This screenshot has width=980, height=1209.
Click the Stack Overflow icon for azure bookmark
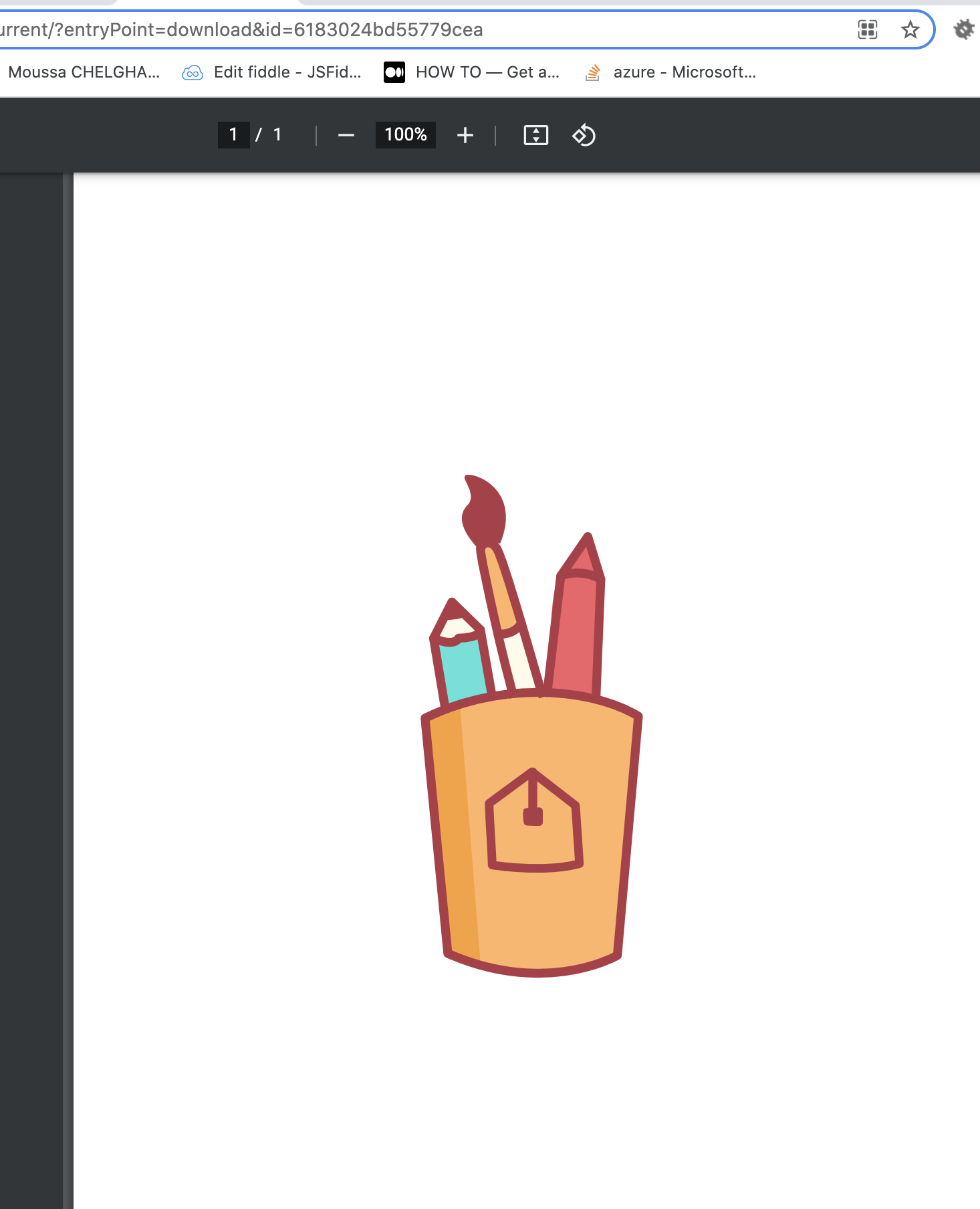pyautogui.click(x=592, y=72)
